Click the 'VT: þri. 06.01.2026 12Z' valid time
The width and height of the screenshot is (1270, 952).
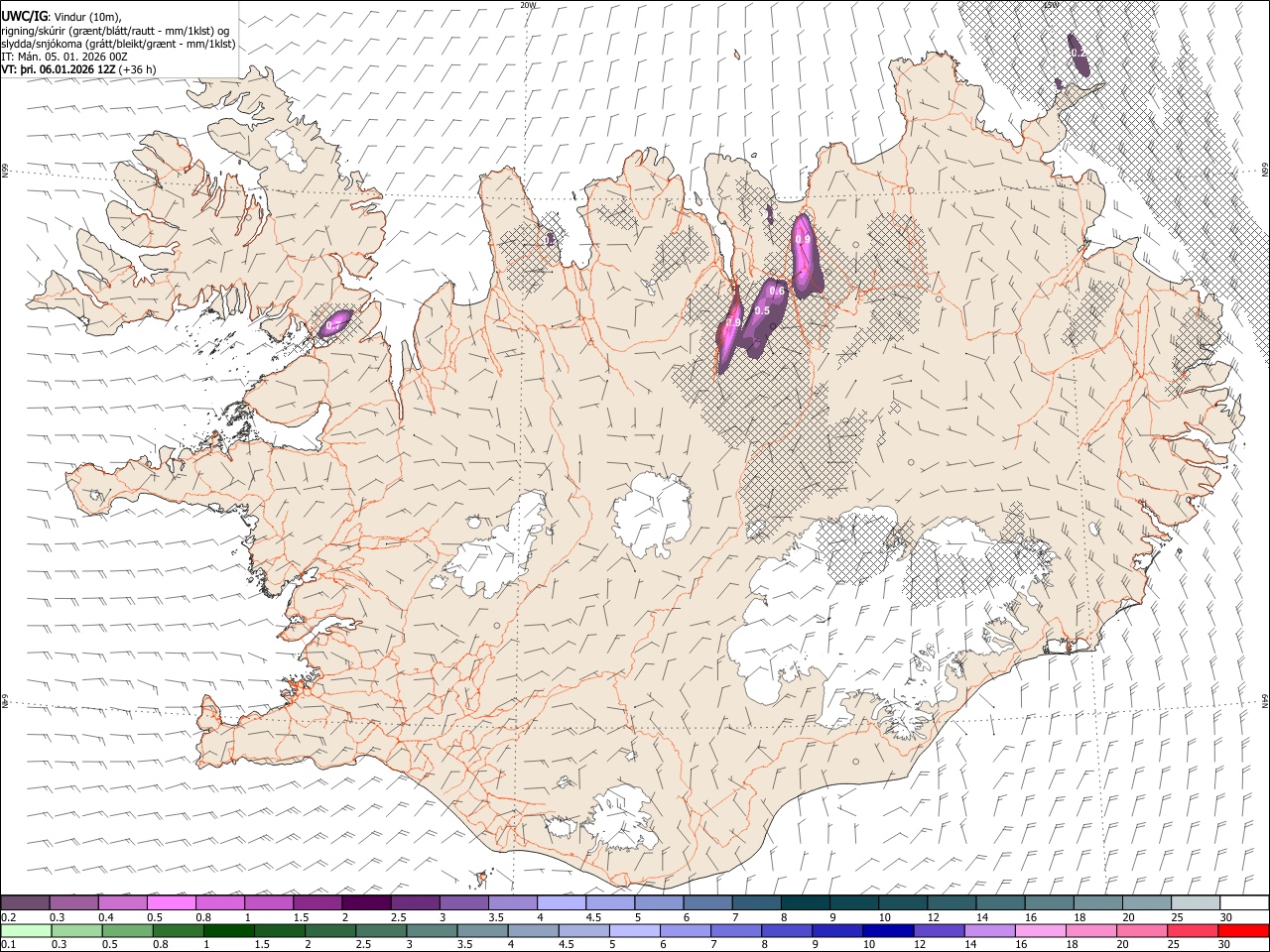(59, 70)
